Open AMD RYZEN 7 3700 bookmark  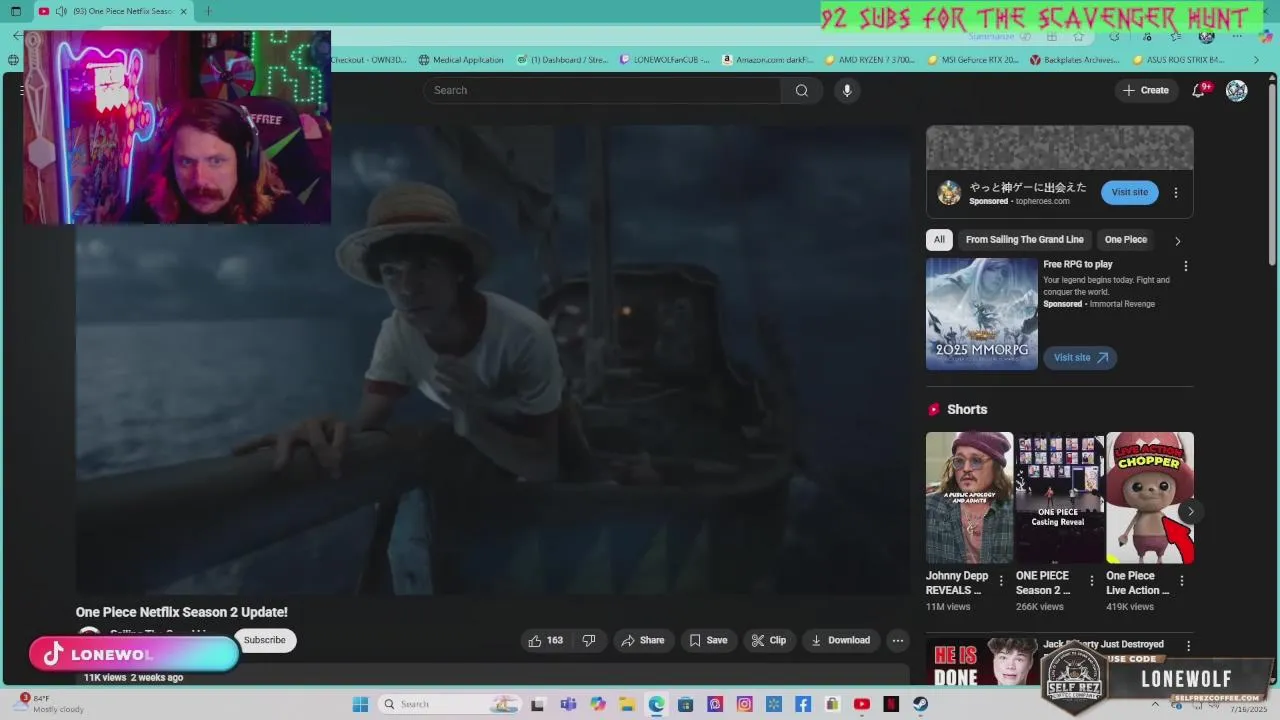[870, 60]
